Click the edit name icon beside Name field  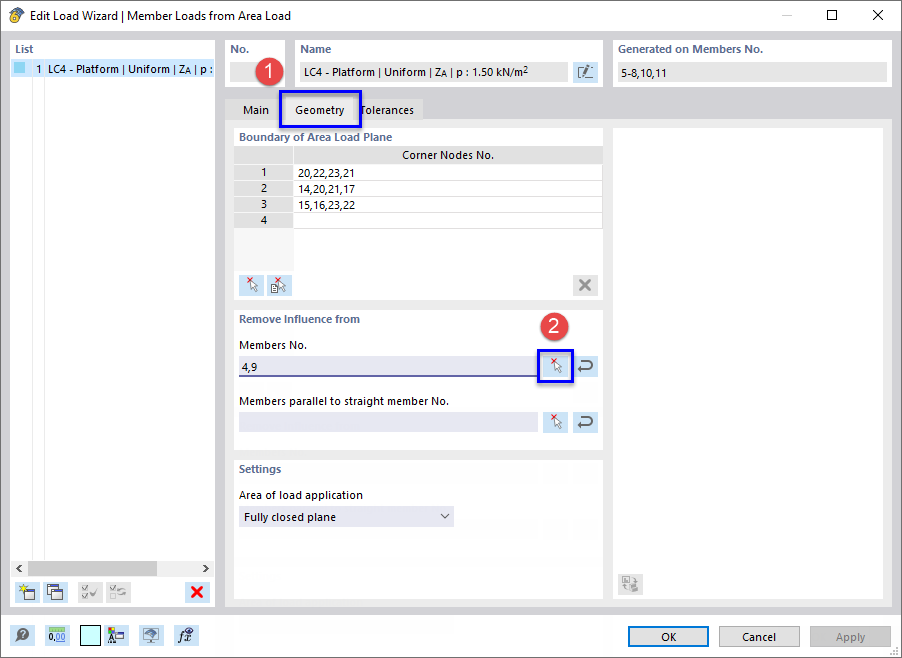(x=585, y=72)
